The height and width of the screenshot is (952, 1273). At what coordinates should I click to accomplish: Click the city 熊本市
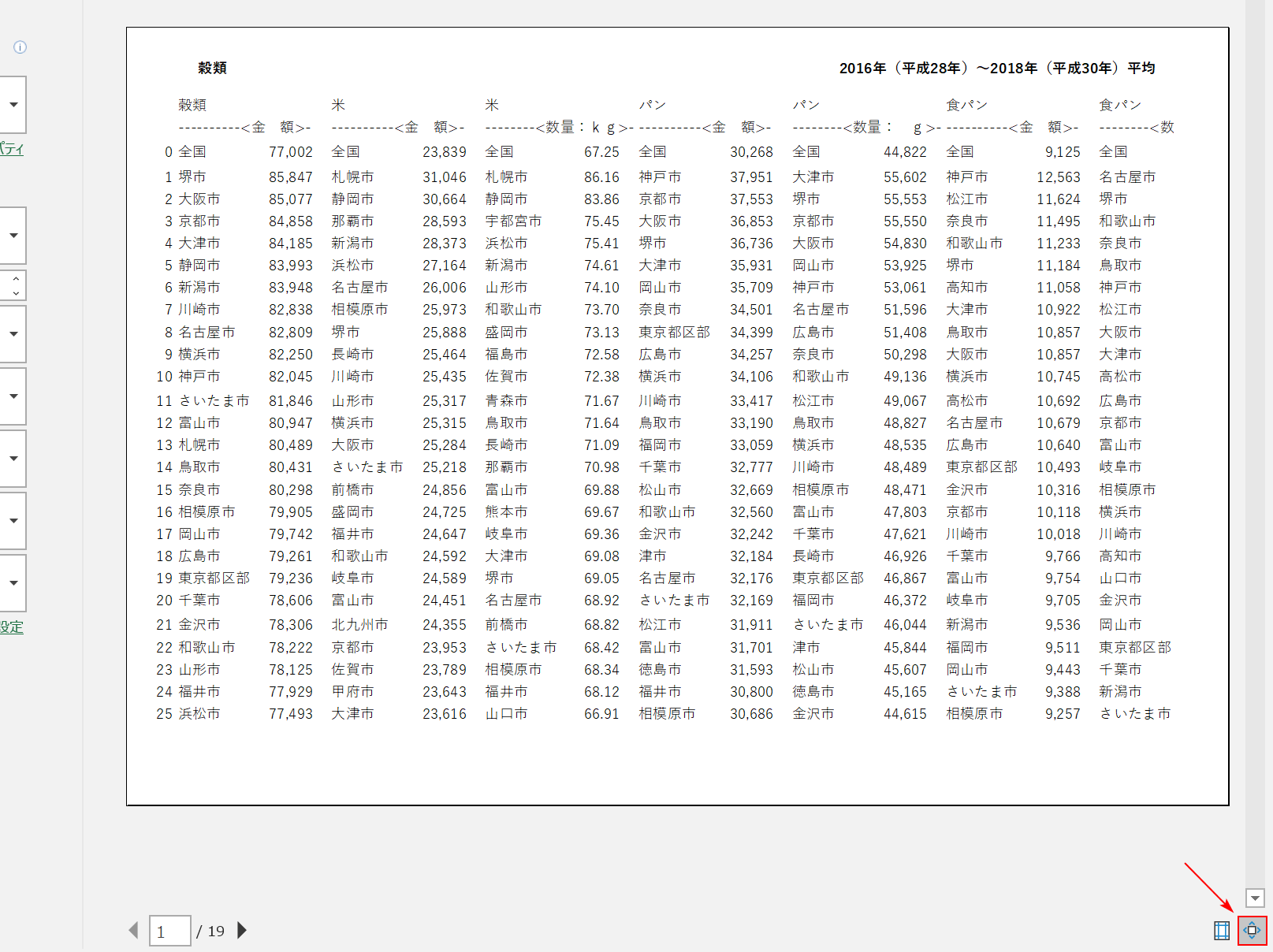coord(506,512)
